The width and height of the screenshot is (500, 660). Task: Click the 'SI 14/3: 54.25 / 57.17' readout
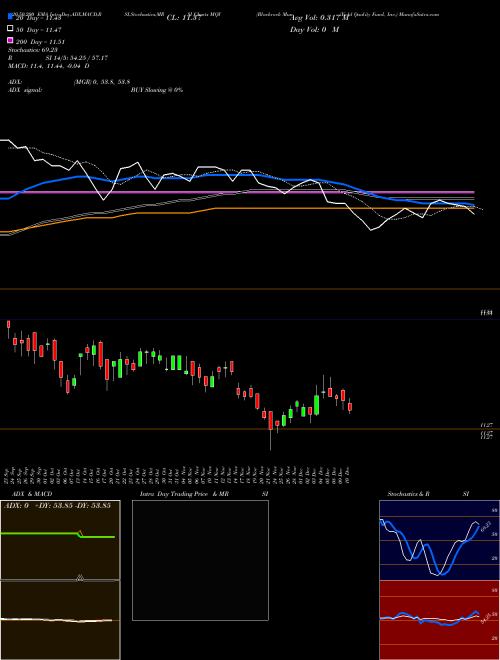click(x=77, y=58)
